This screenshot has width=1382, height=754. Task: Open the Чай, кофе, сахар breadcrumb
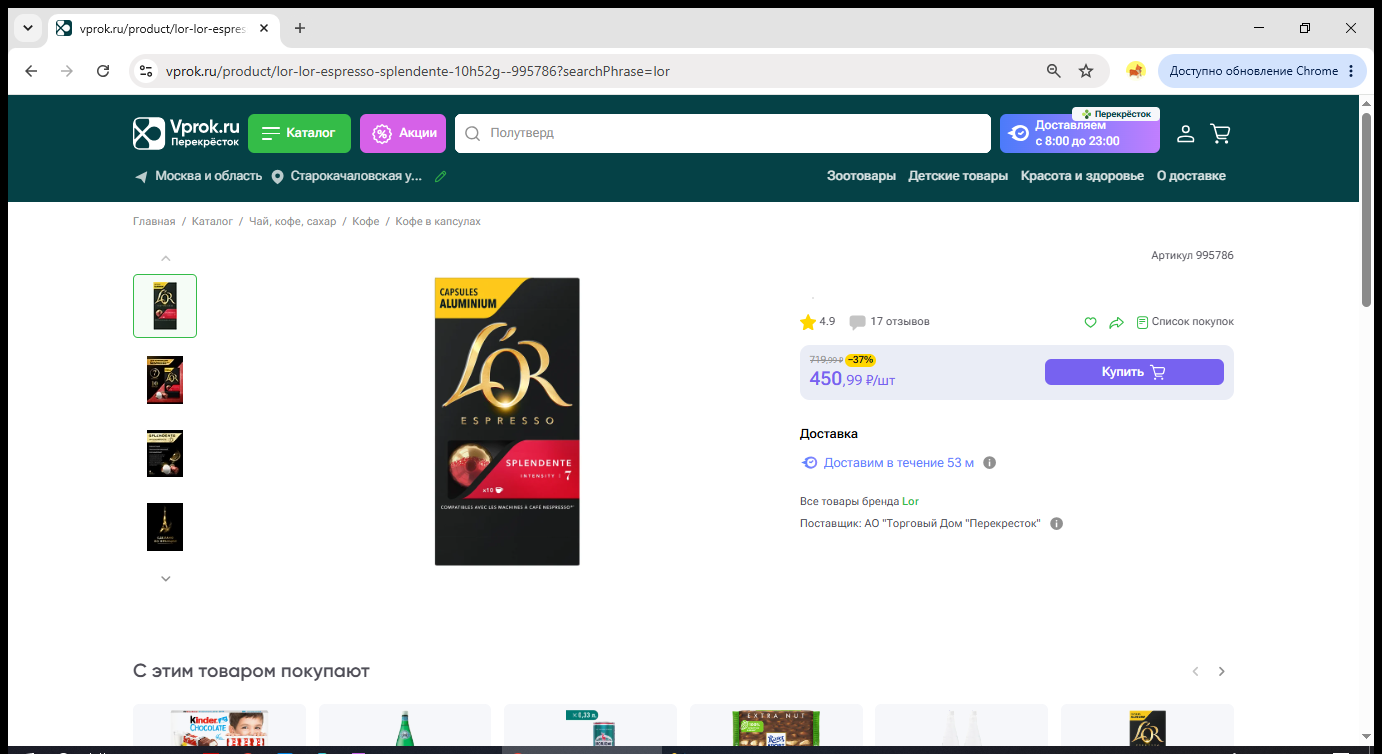click(293, 221)
